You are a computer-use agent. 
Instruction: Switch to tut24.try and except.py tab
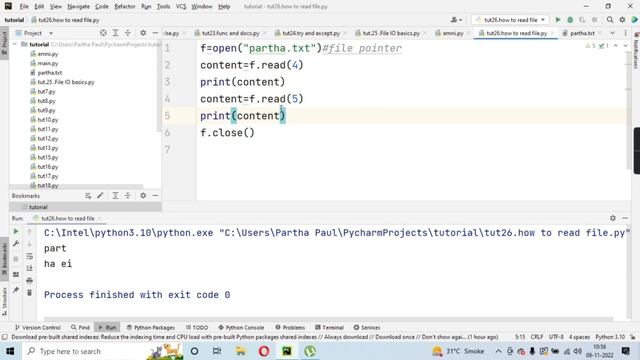click(310, 33)
